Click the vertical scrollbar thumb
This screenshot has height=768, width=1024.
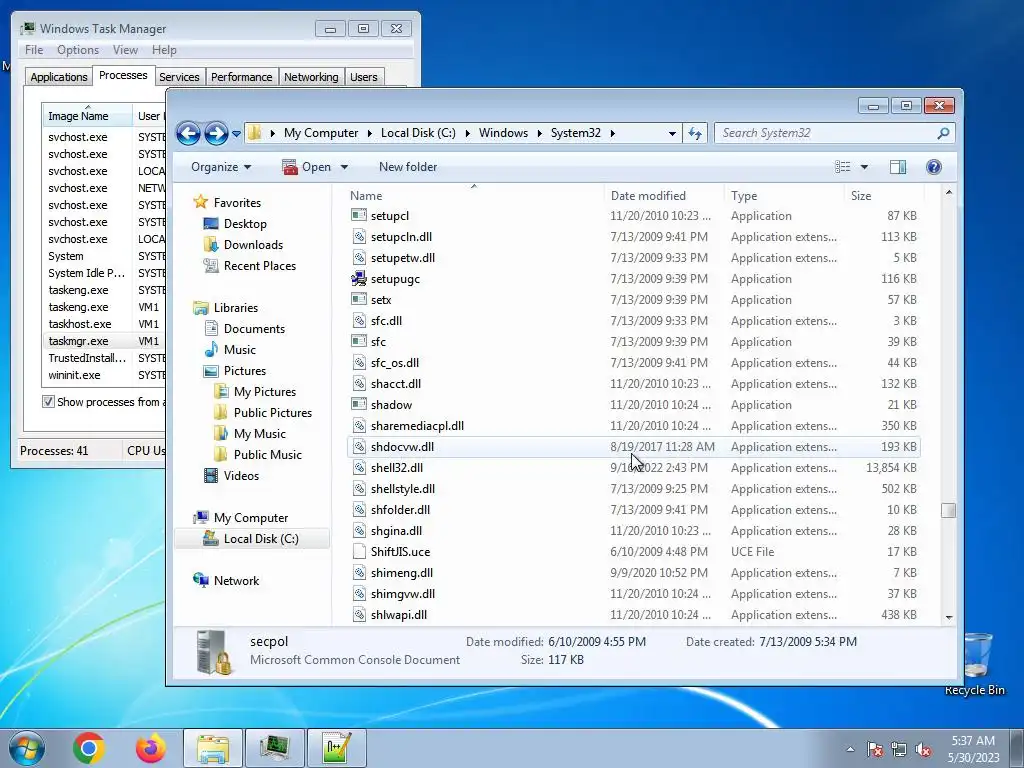pos(949,510)
